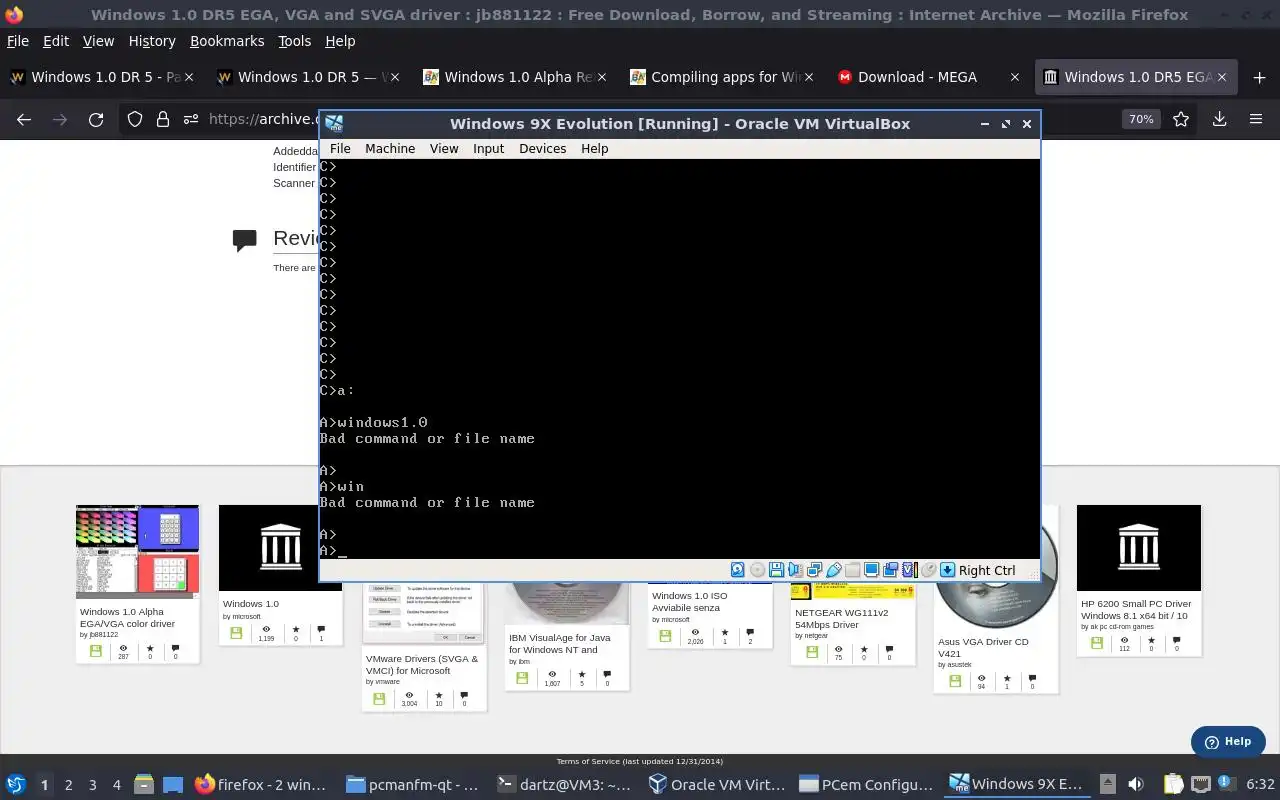Click the keyboard capture arrow indicator
The image size is (1280, 800).
(x=947, y=570)
